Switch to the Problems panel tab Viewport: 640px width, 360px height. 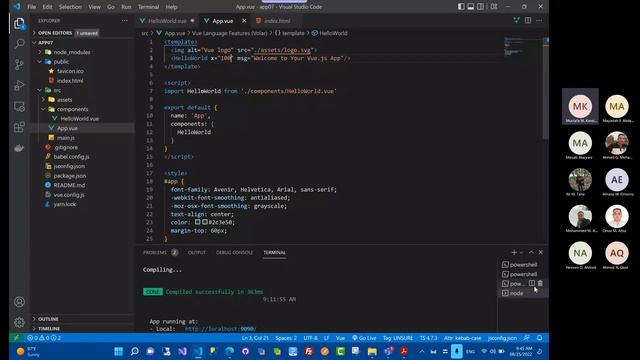click(160, 252)
